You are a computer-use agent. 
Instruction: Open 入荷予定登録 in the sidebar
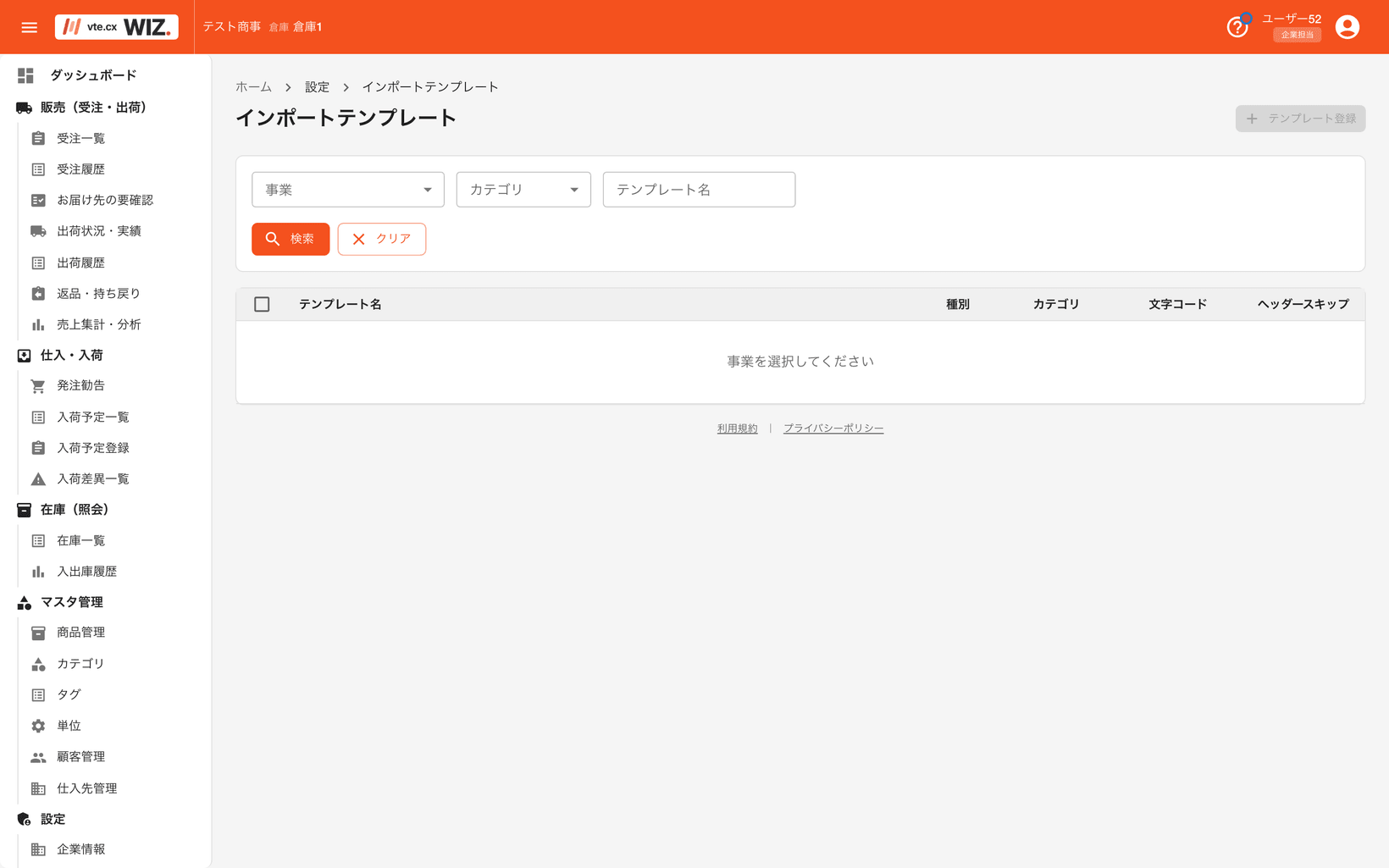click(x=93, y=448)
